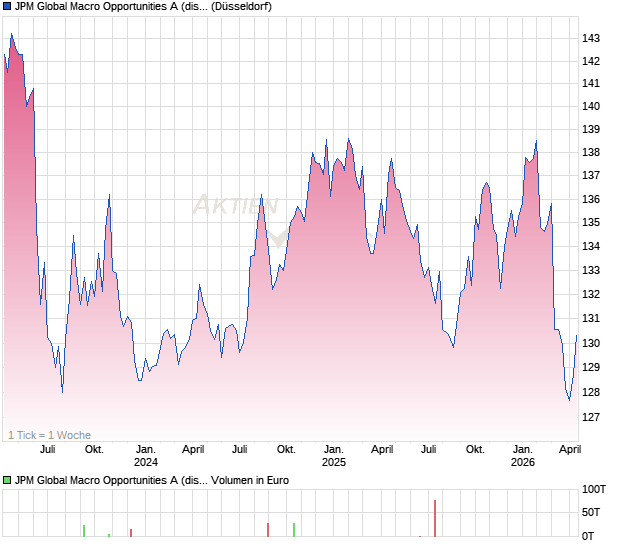Click the '1 Tick = 1 Woche' label

pos(49,435)
